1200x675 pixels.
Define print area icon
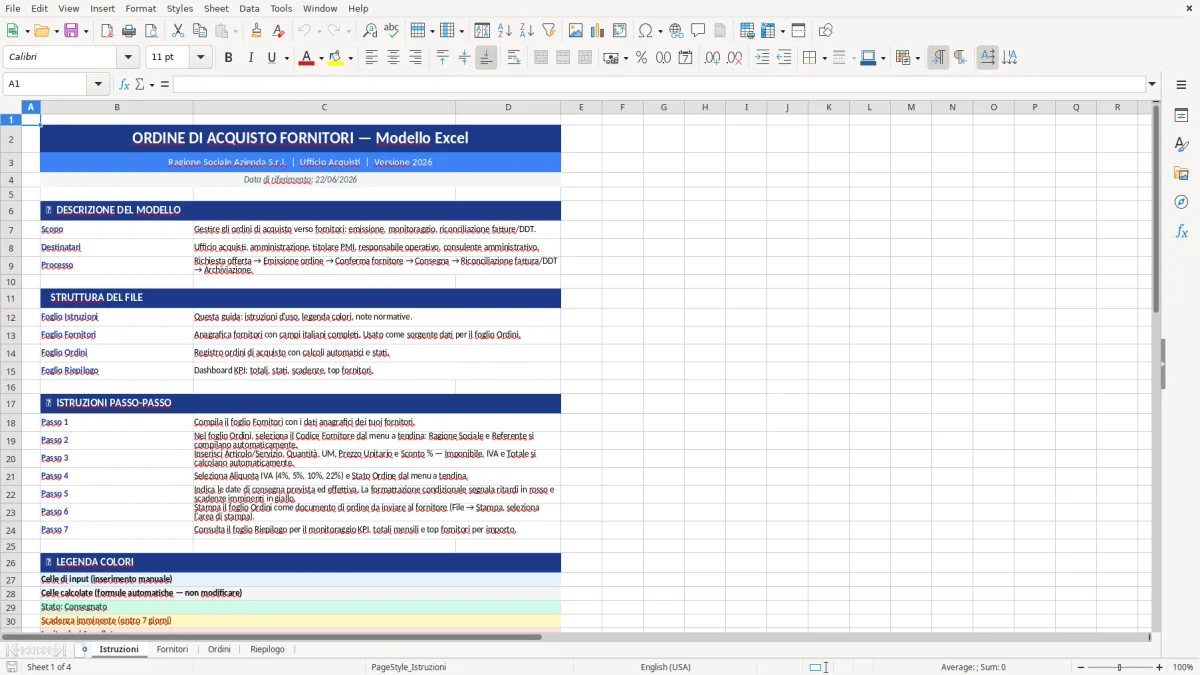pos(748,31)
